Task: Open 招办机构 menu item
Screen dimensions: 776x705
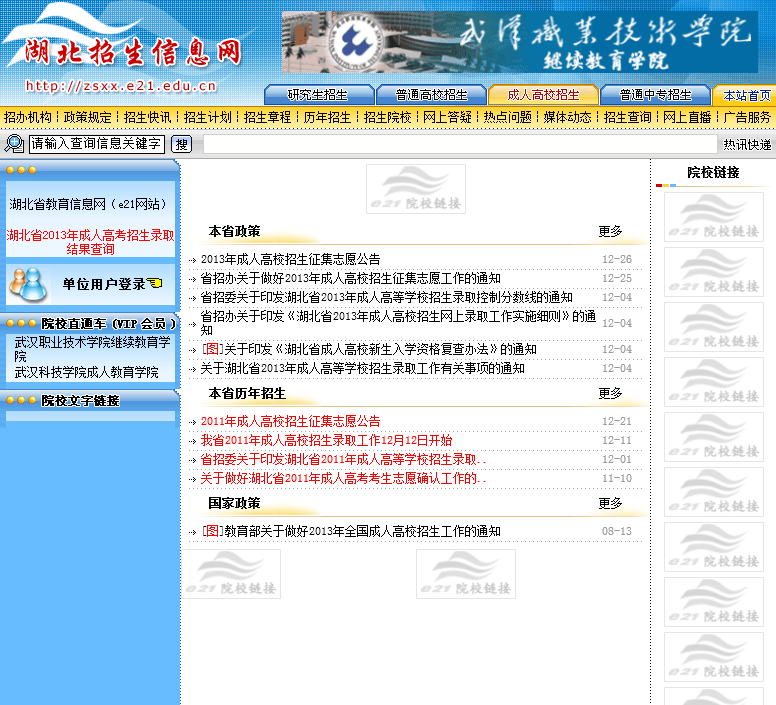Action: (28, 117)
